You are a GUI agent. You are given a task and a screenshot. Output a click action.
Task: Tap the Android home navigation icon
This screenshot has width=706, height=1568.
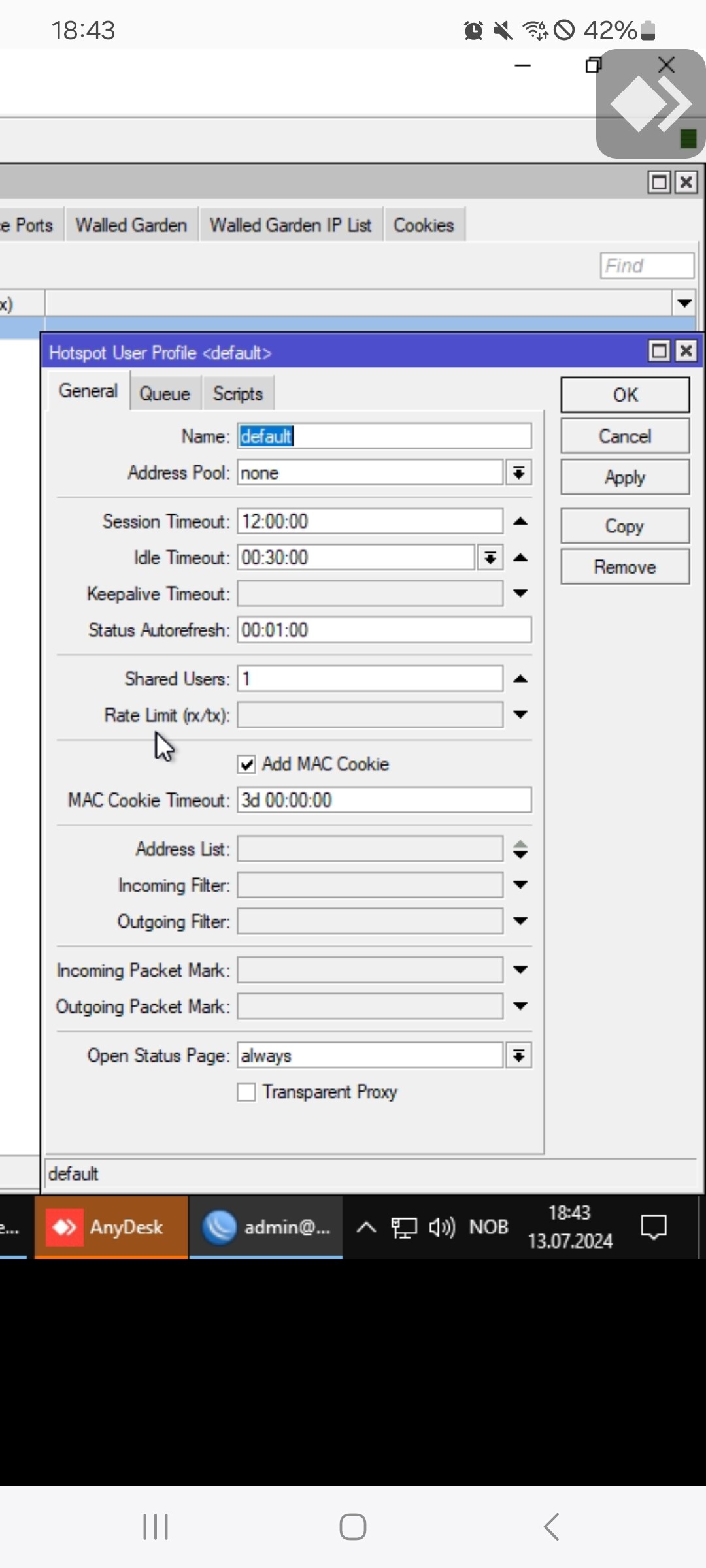pos(353,1527)
